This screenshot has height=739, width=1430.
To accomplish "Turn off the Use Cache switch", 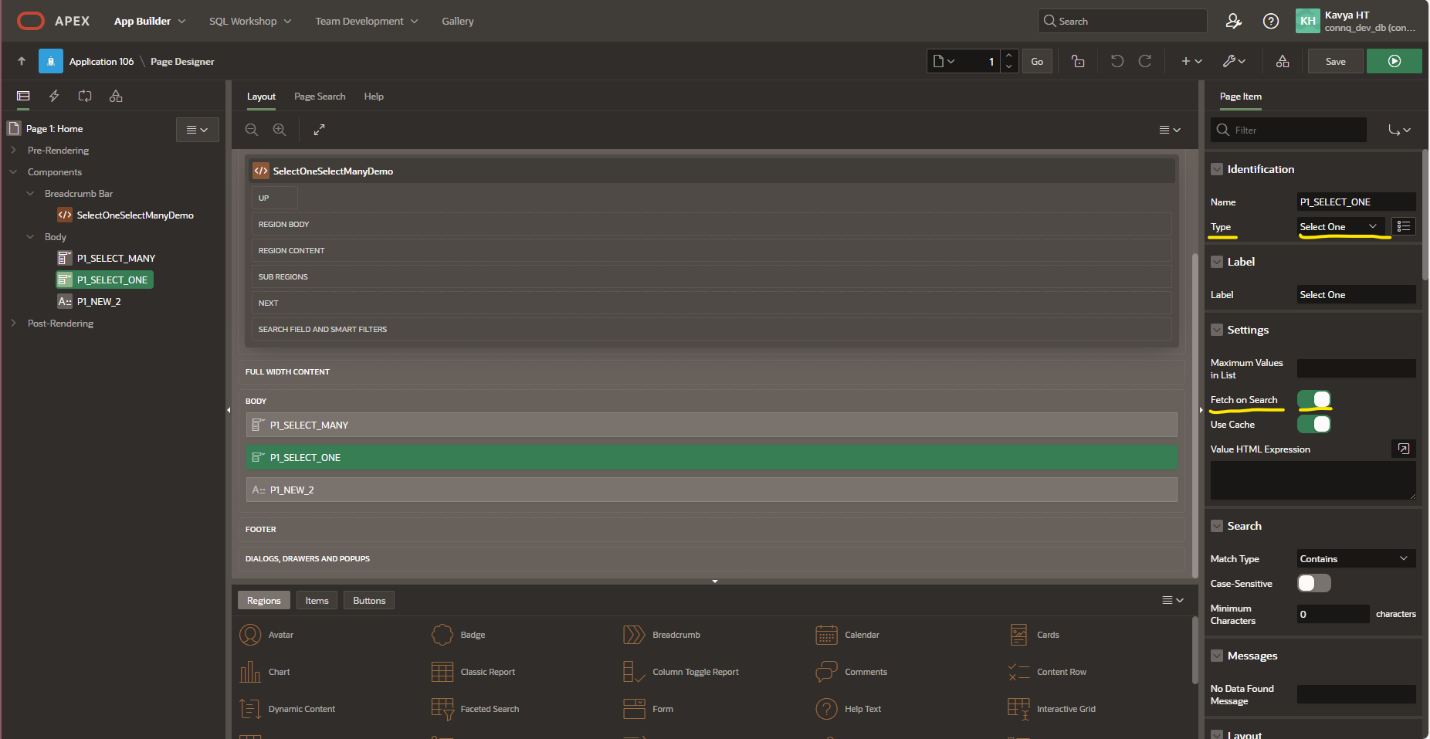I will pos(1314,424).
